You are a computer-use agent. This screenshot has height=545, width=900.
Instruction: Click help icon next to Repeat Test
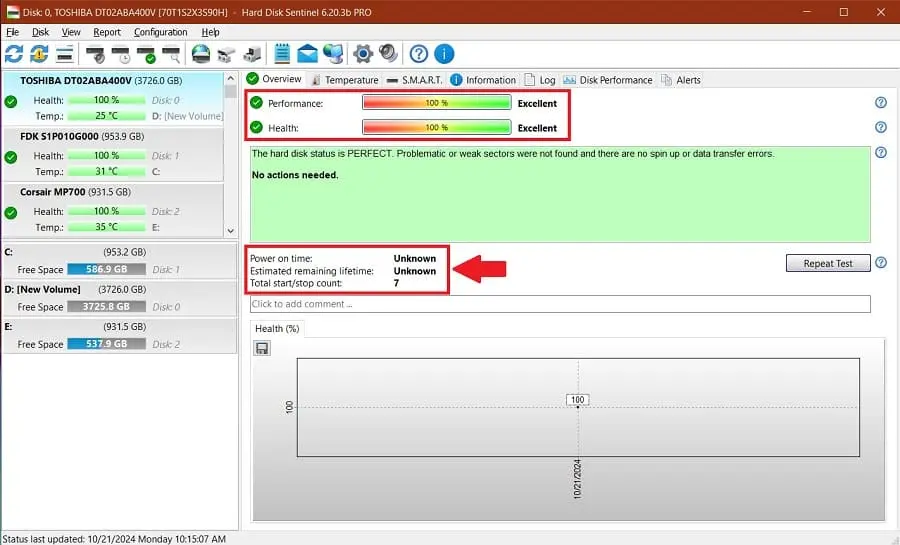coord(880,263)
